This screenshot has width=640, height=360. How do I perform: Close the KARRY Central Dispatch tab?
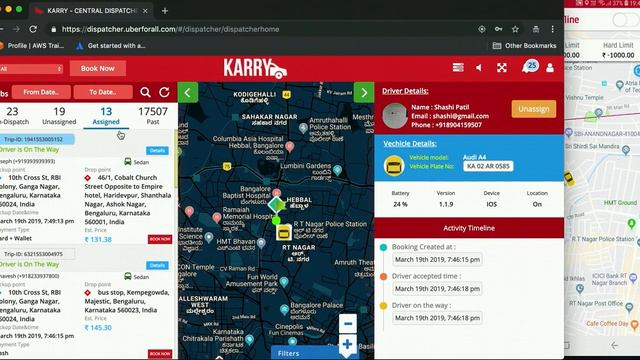pyautogui.click(x=145, y=11)
